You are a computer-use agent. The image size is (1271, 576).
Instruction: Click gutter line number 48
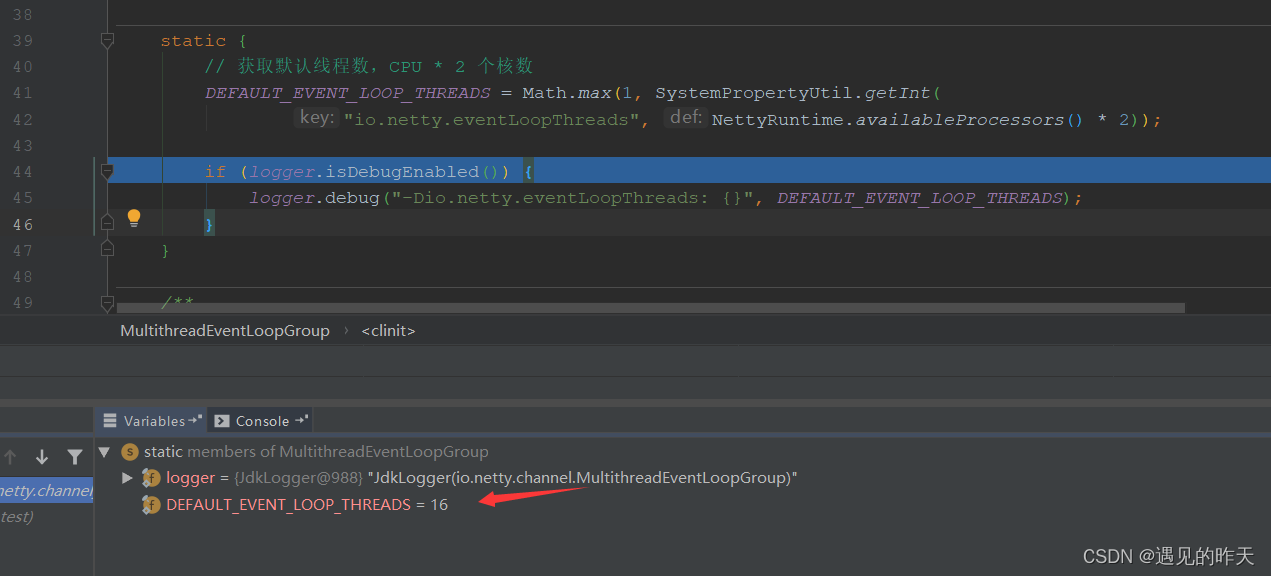coord(22,276)
